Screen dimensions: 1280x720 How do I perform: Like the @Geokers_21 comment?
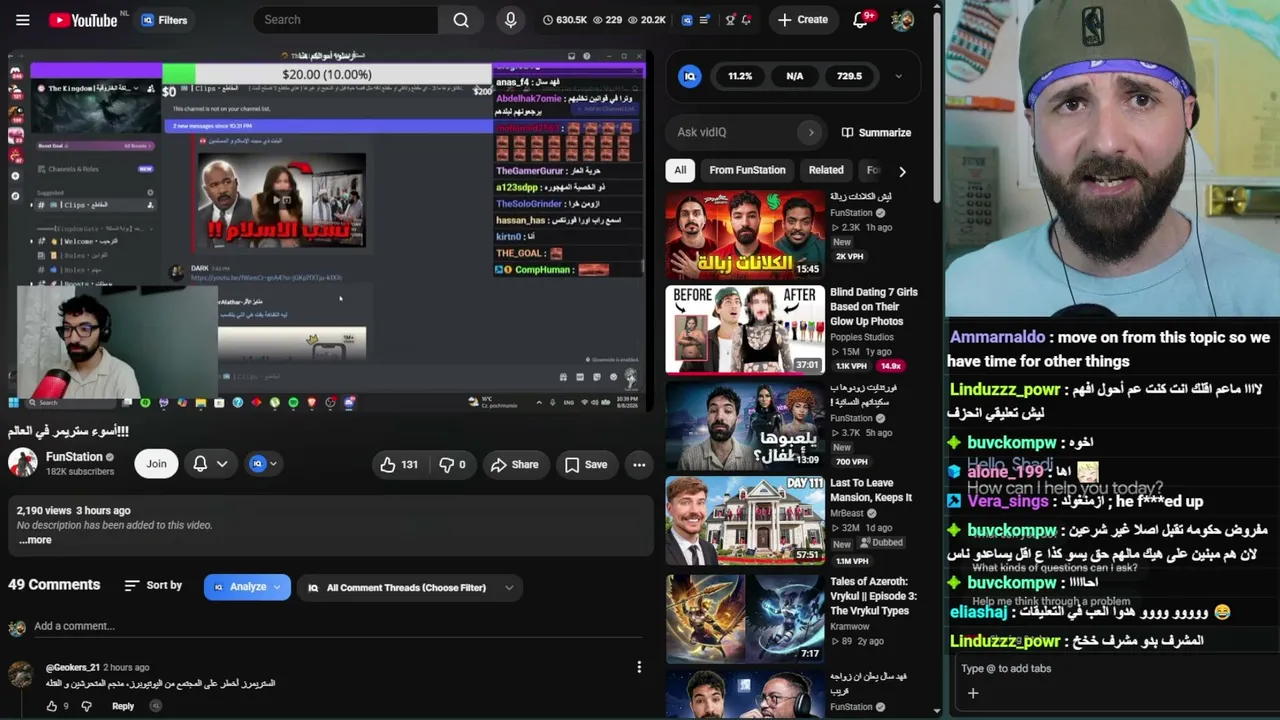click(52, 706)
